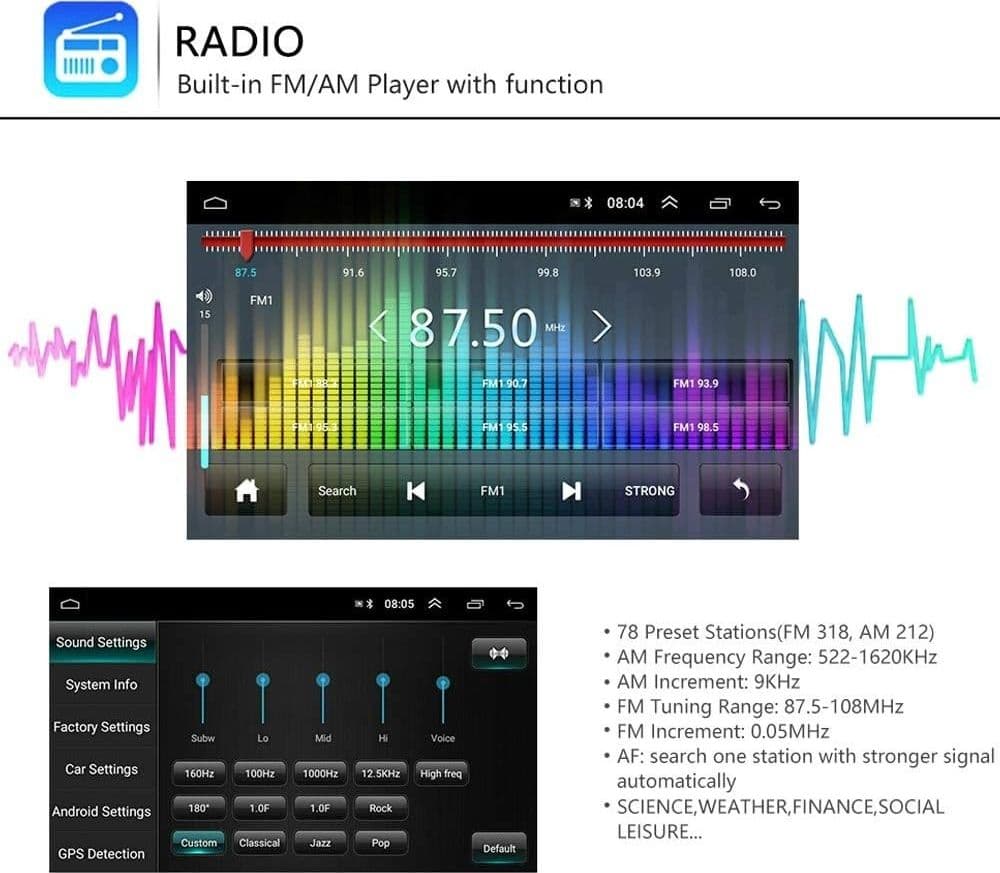This screenshot has width=1000, height=873.
Task: Select preset station FM1 90.7
Action: coord(504,383)
